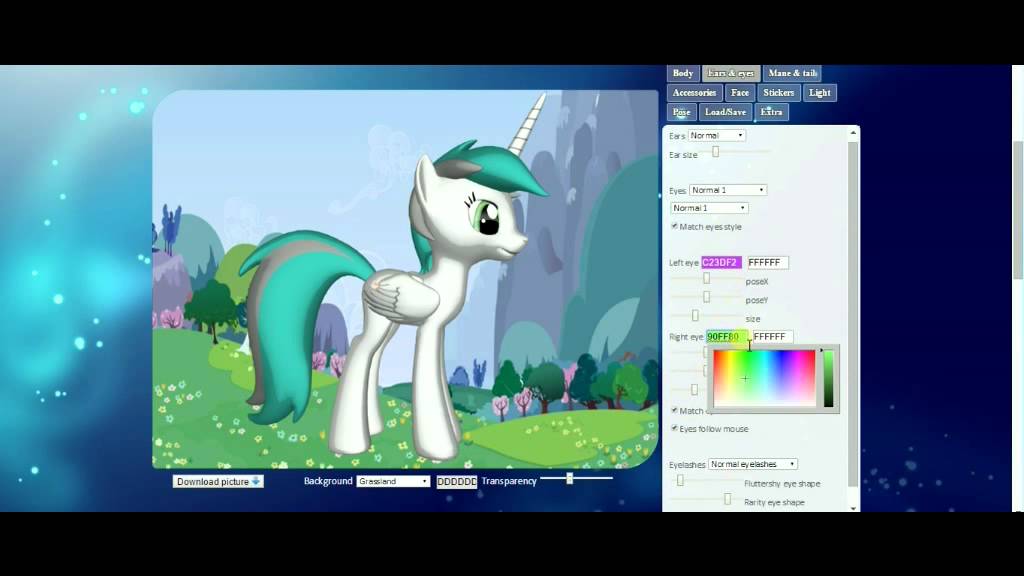The width and height of the screenshot is (1024, 576).
Task: Click the background color field DDDDDD
Action: pos(456,481)
